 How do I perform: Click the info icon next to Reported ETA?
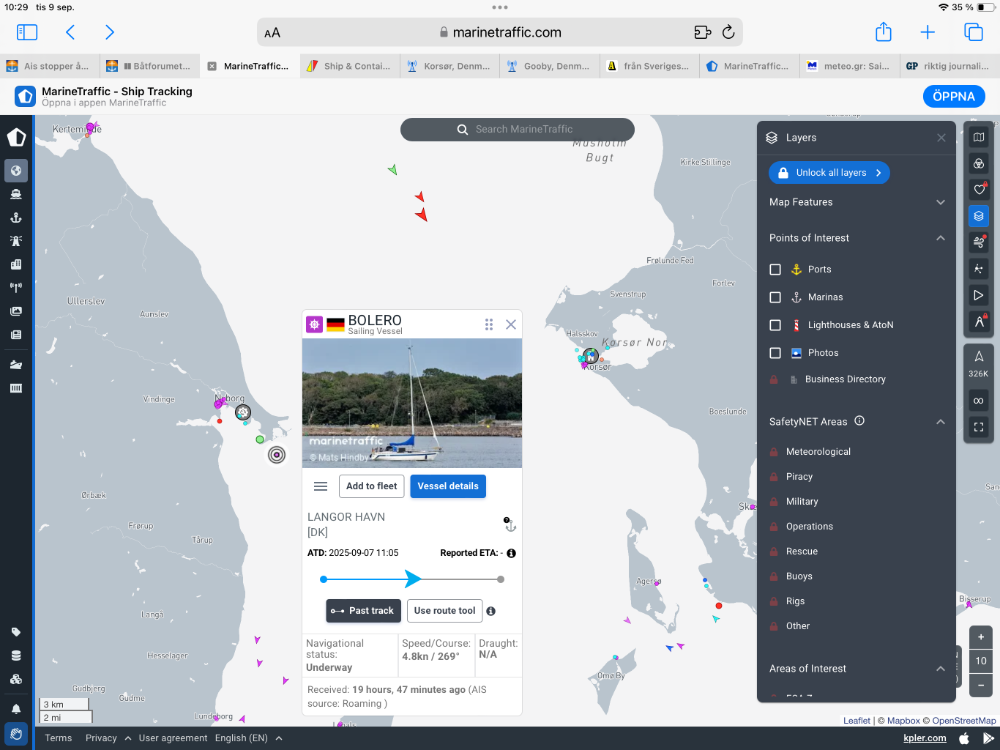coord(511,553)
